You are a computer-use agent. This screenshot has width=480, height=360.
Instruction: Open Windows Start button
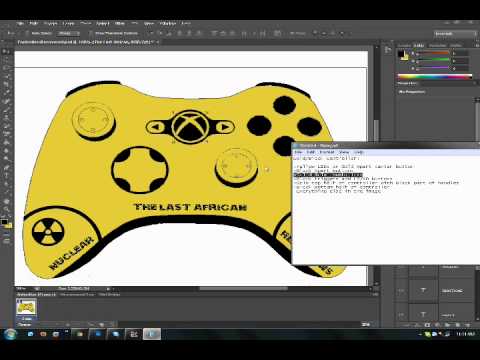(10, 334)
